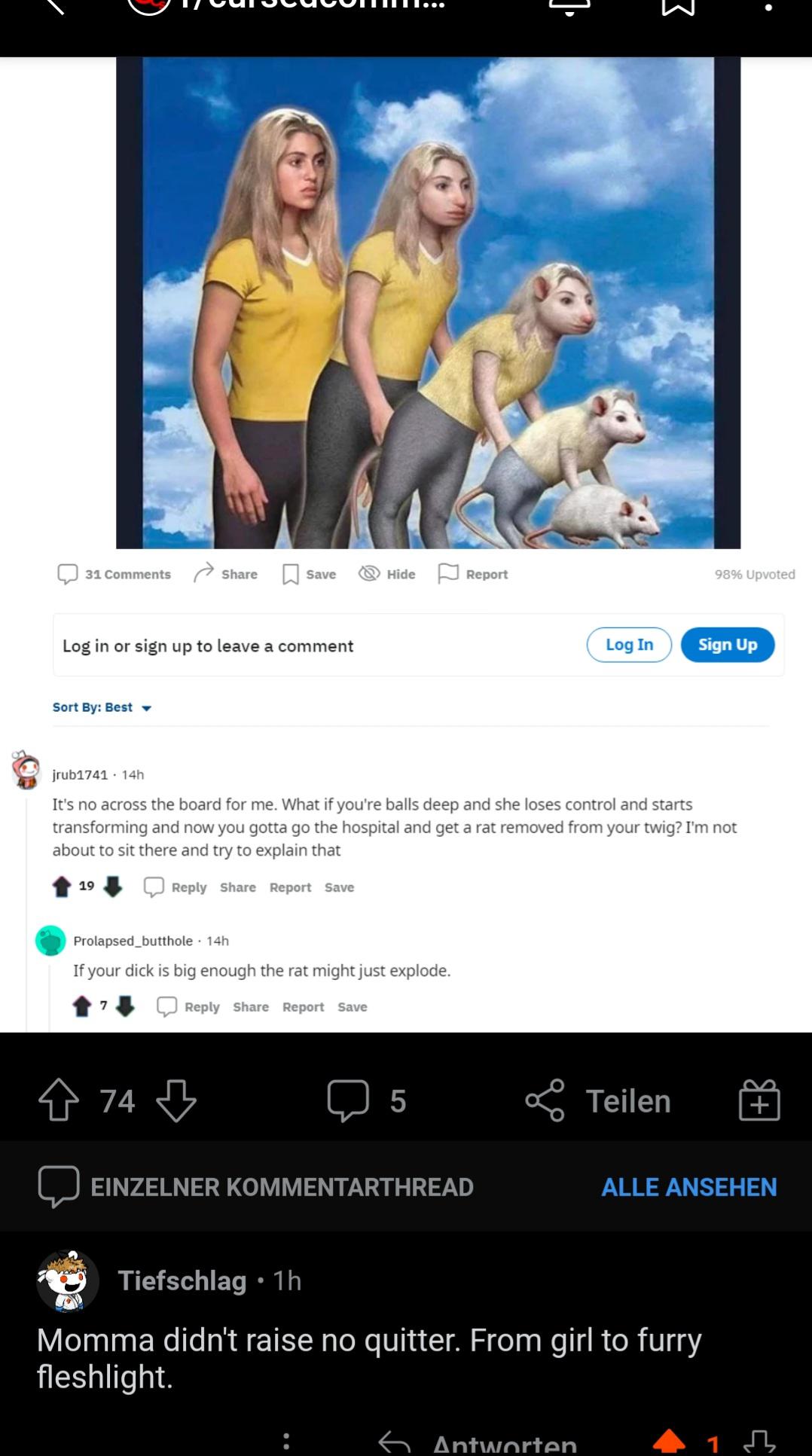812x1456 pixels.
Task: Choose Alle Ansehen to view all
Action: pyautogui.click(x=688, y=1187)
